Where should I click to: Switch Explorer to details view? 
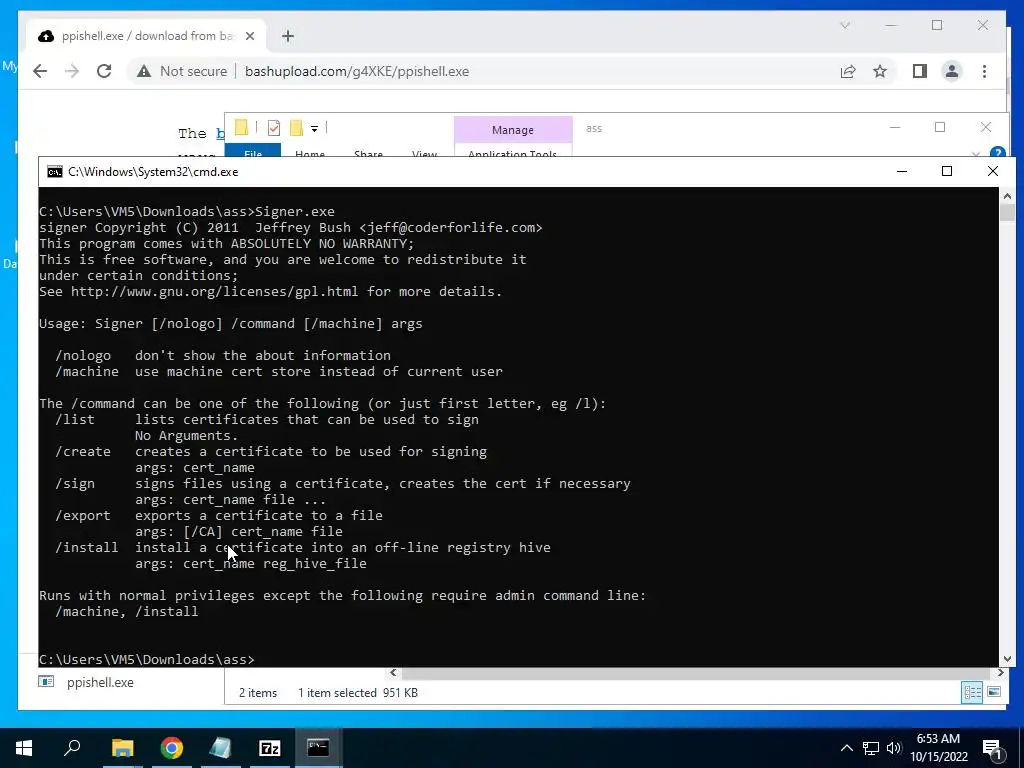click(972, 692)
